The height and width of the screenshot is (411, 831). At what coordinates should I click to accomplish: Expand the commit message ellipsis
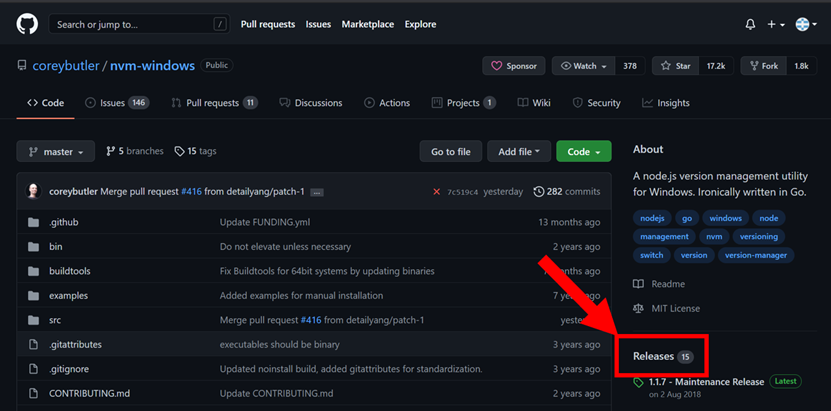(317, 193)
